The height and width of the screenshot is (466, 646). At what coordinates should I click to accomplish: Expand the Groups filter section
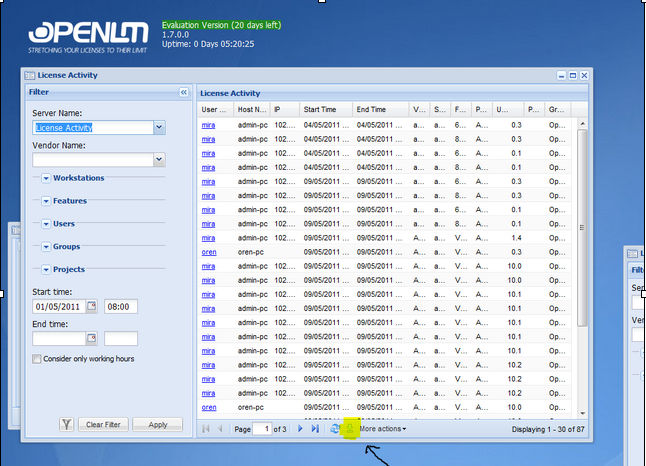tap(47, 246)
